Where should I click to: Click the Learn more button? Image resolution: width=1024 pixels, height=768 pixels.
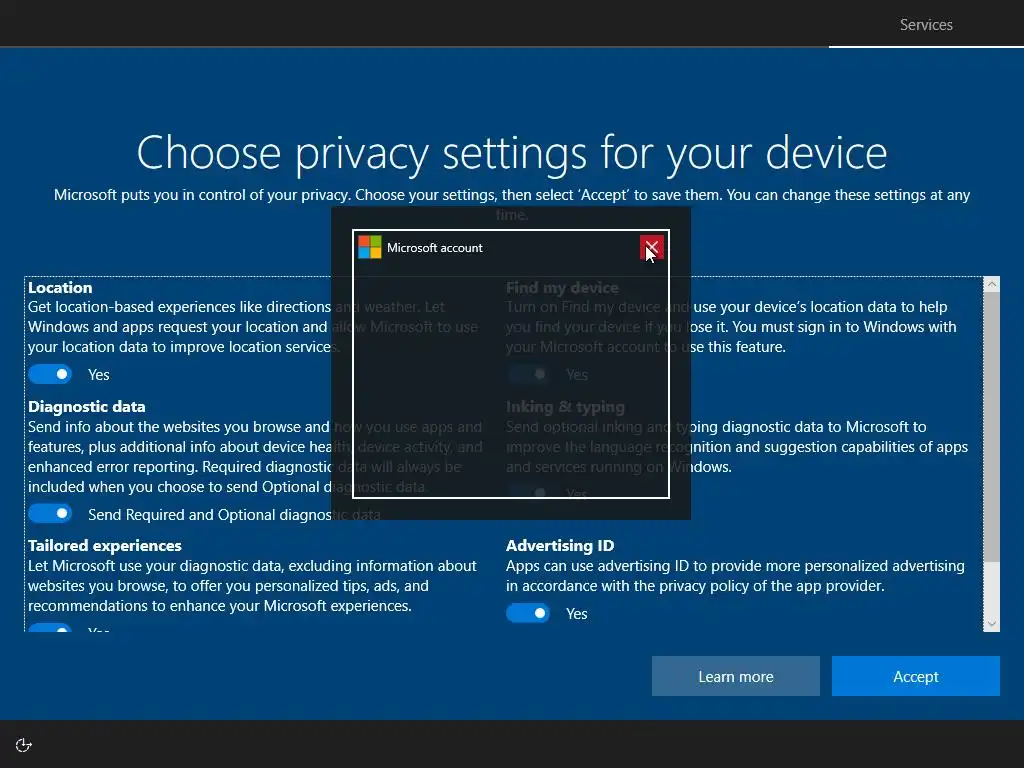pos(735,676)
